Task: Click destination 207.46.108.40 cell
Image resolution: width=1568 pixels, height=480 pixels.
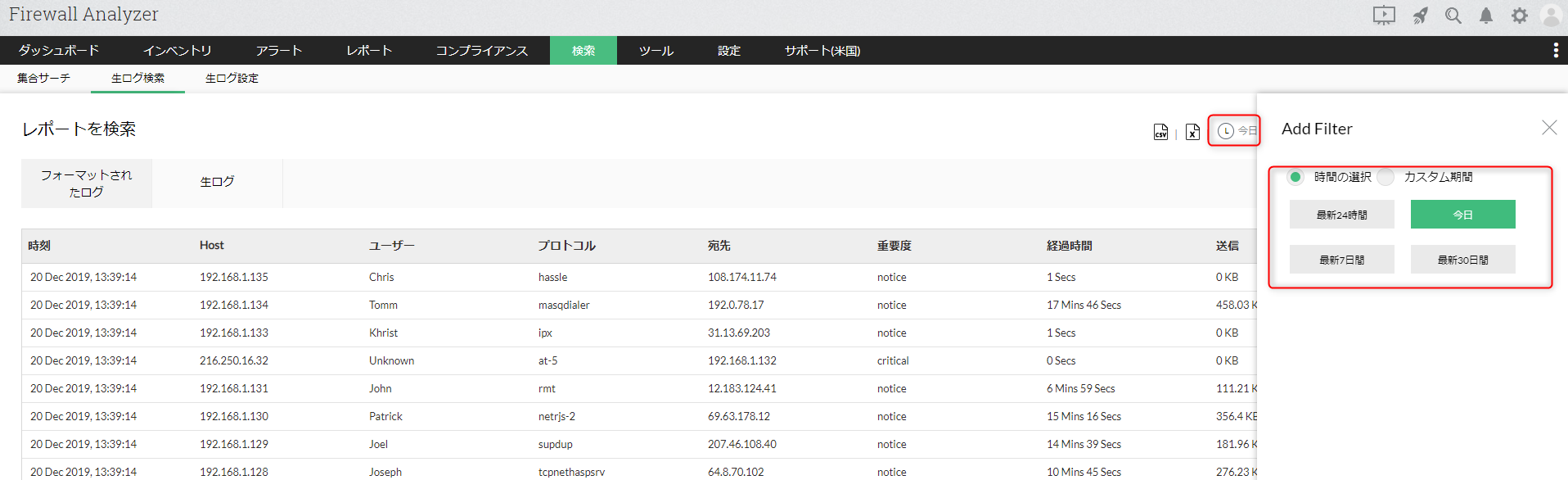Action: coord(742,445)
